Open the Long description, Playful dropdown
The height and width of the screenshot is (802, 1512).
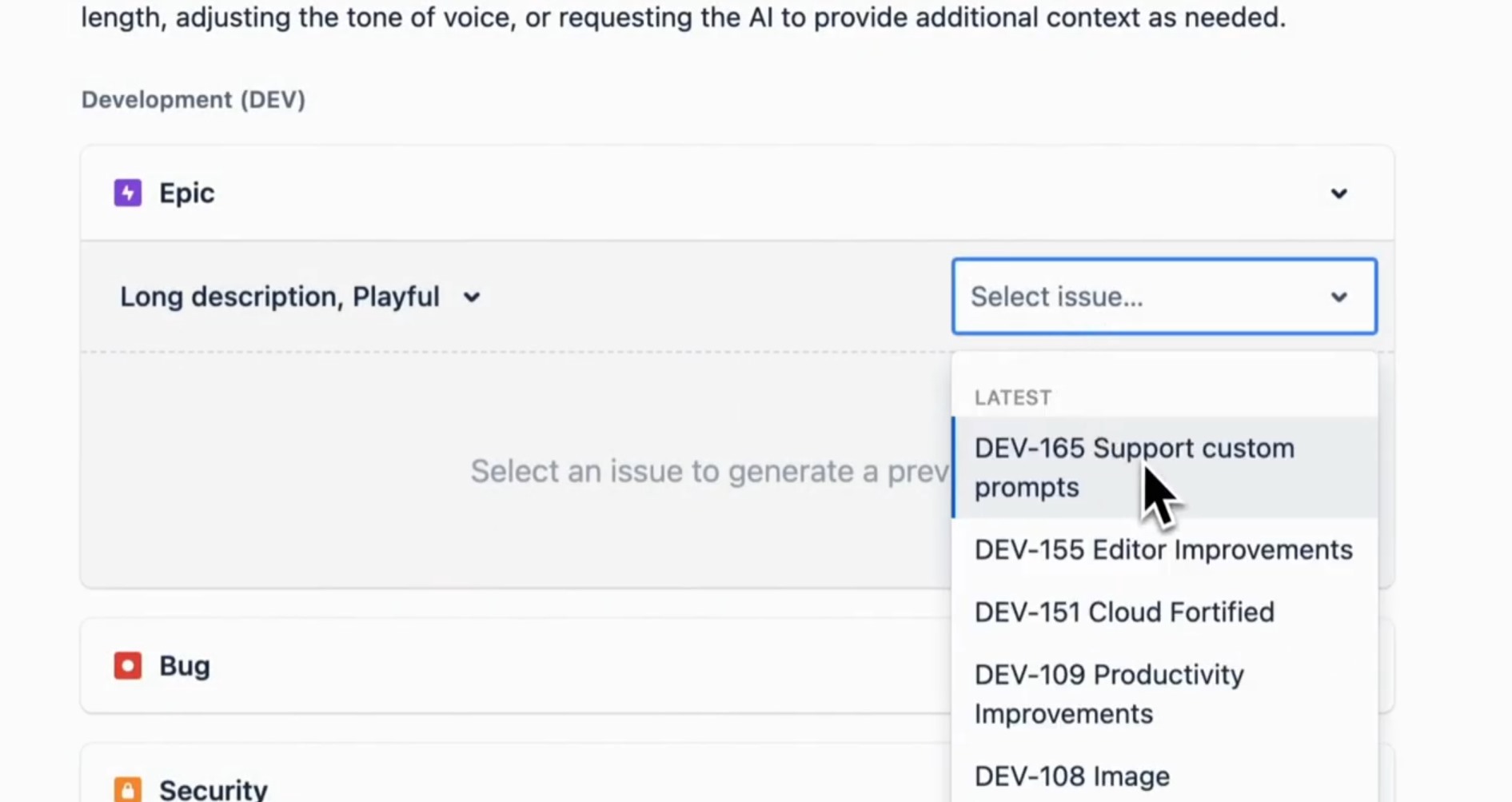300,297
